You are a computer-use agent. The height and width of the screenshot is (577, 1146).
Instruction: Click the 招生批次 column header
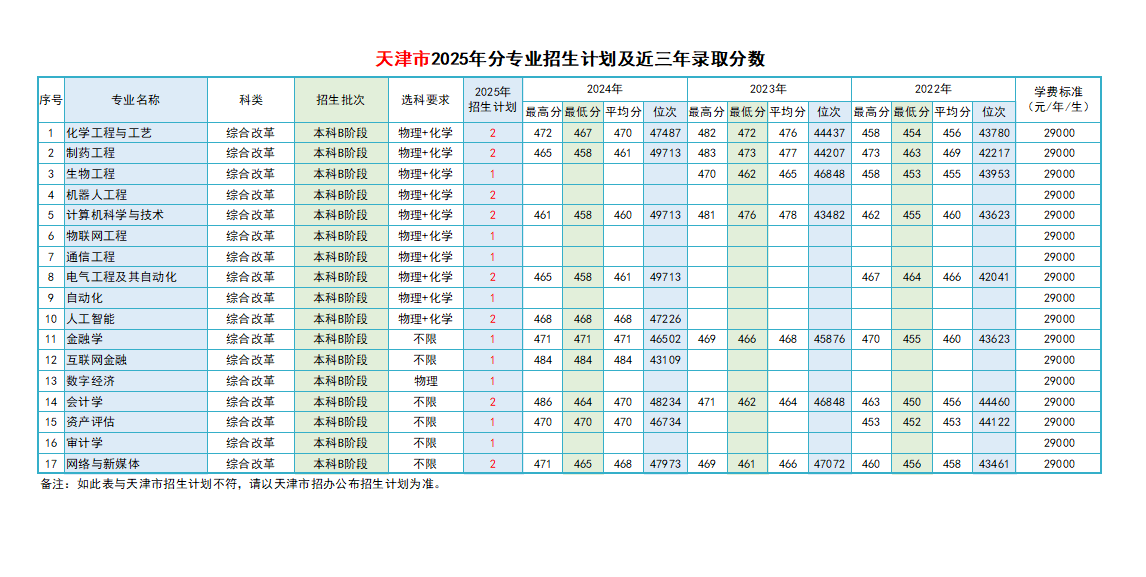click(x=341, y=100)
